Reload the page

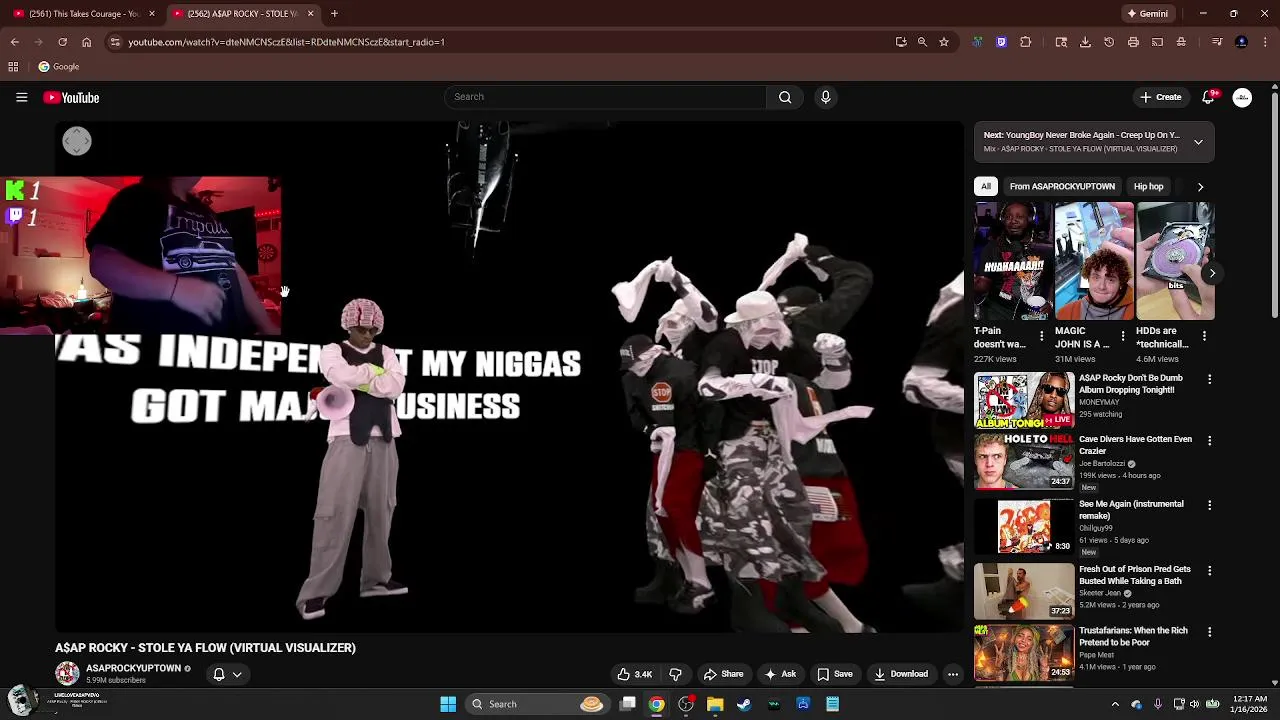[x=62, y=42]
